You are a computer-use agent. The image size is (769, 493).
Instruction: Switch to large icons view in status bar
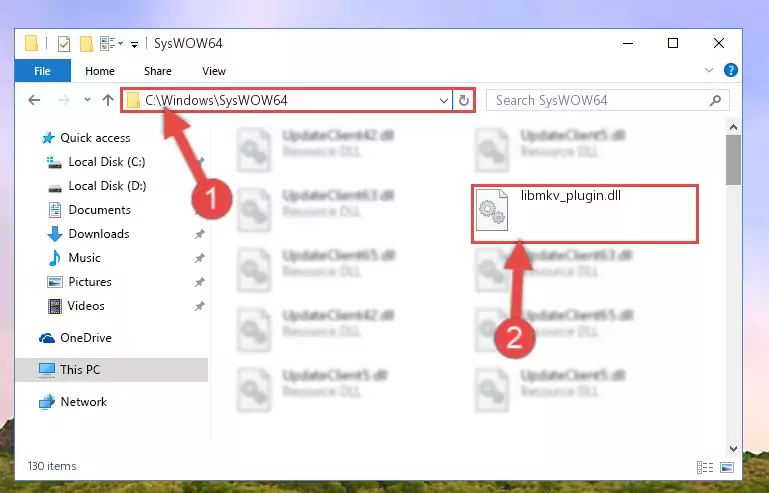(727, 467)
